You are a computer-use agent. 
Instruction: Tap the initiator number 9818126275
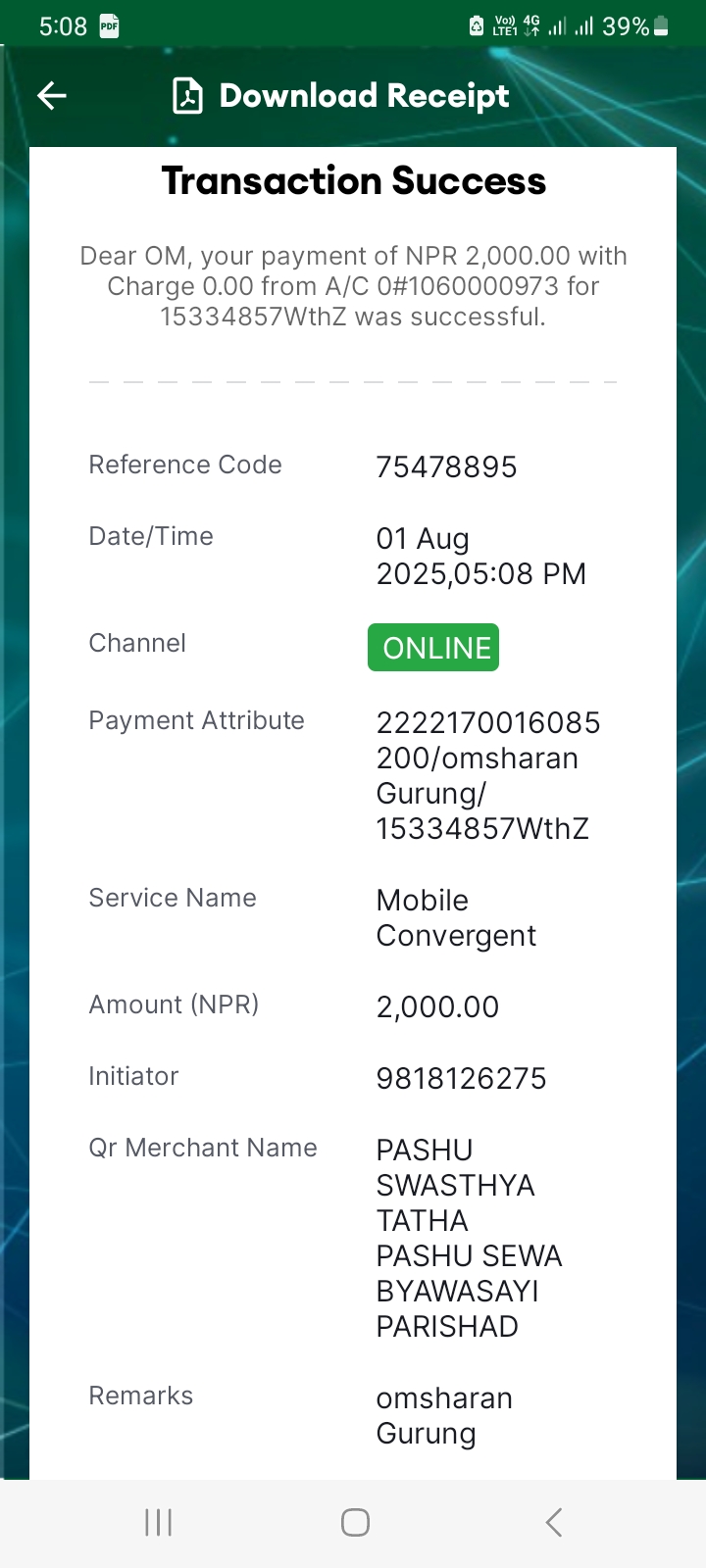(461, 1079)
